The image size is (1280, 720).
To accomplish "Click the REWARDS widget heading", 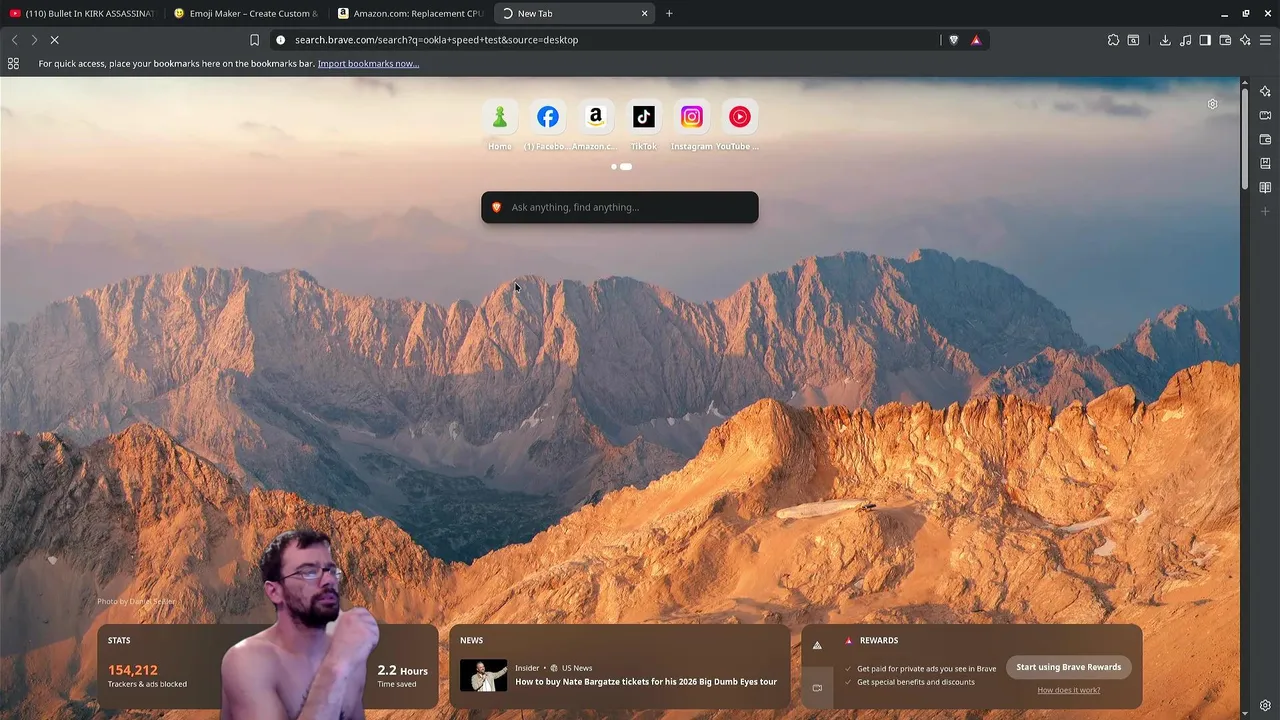I will coord(879,640).
